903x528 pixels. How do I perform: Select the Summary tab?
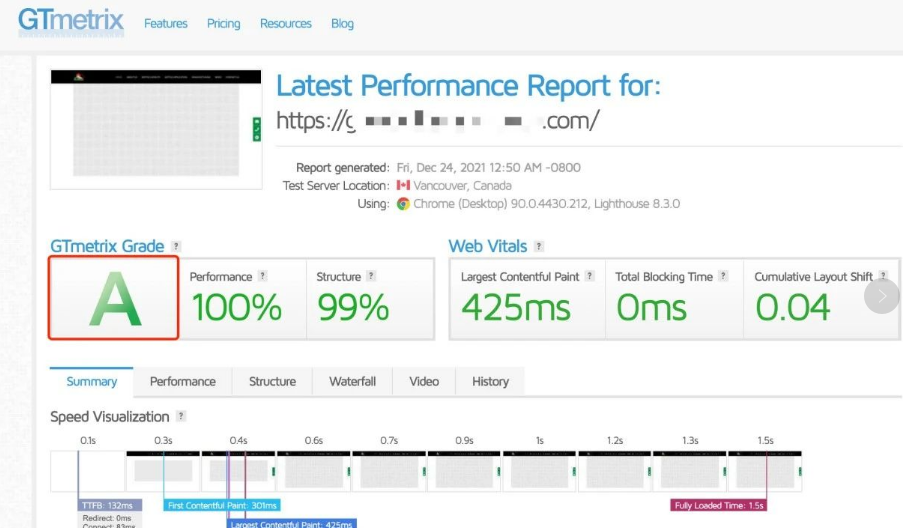point(92,381)
